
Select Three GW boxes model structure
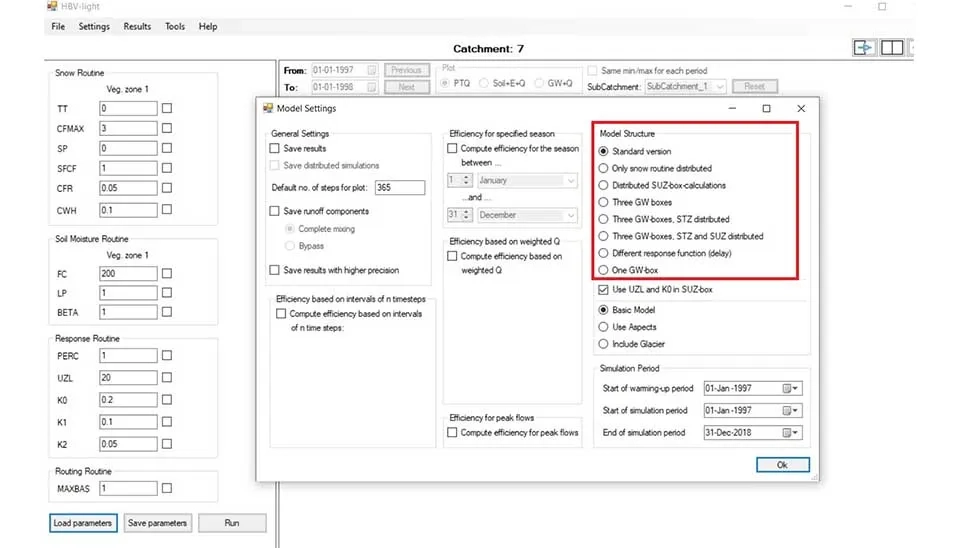603,202
